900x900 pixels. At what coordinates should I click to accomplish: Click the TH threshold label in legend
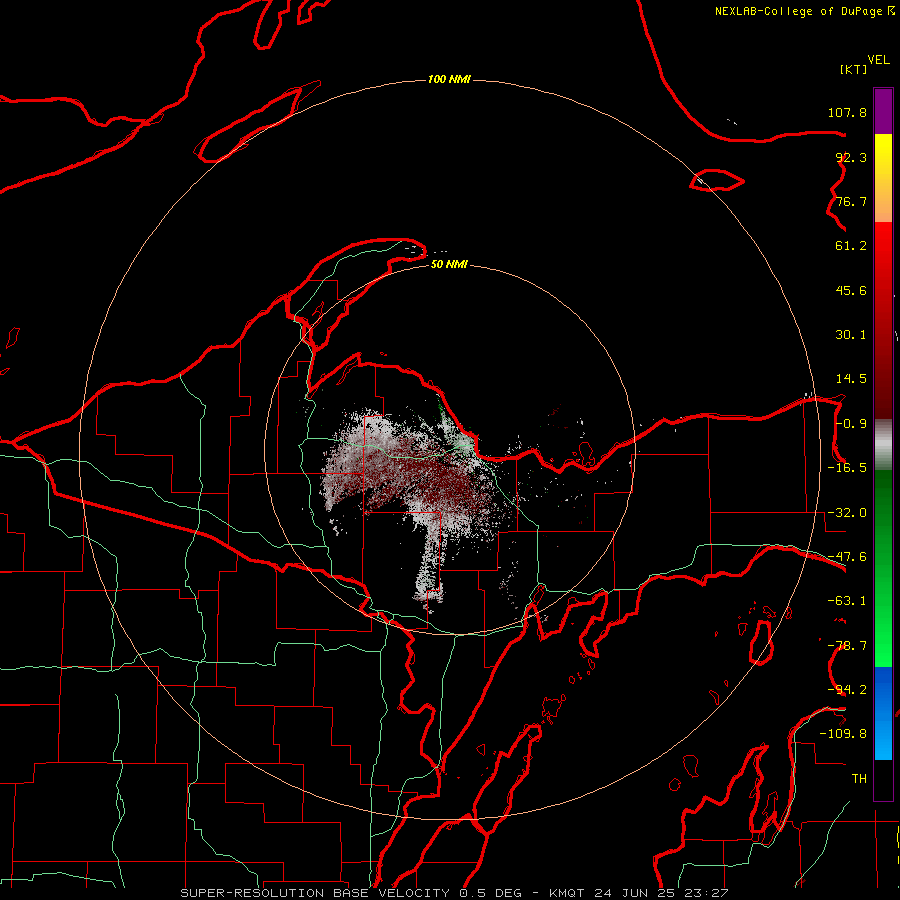coord(859,779)
